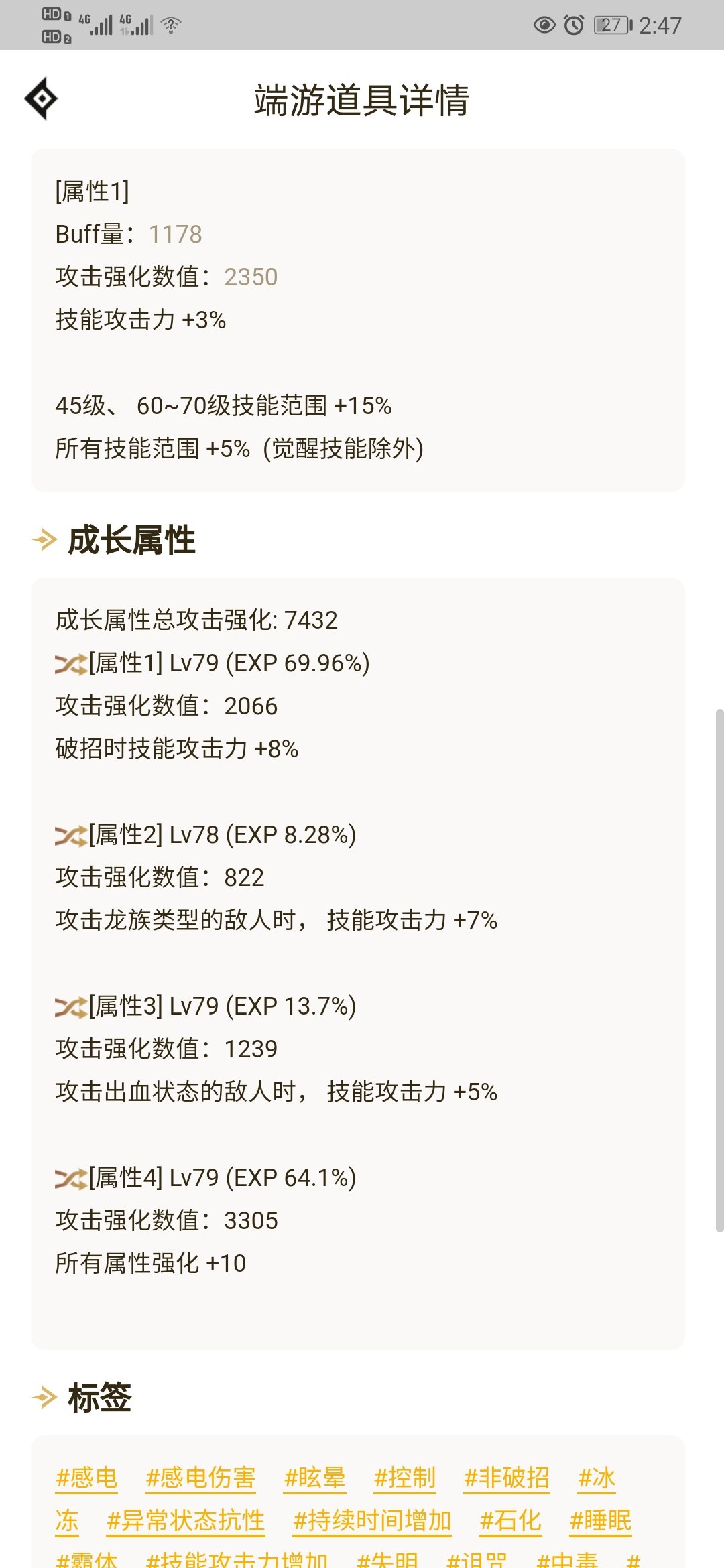
Task: Tap the arrow icon next to 成长属性
Action: pyautogui.click(x=45, y=540)
